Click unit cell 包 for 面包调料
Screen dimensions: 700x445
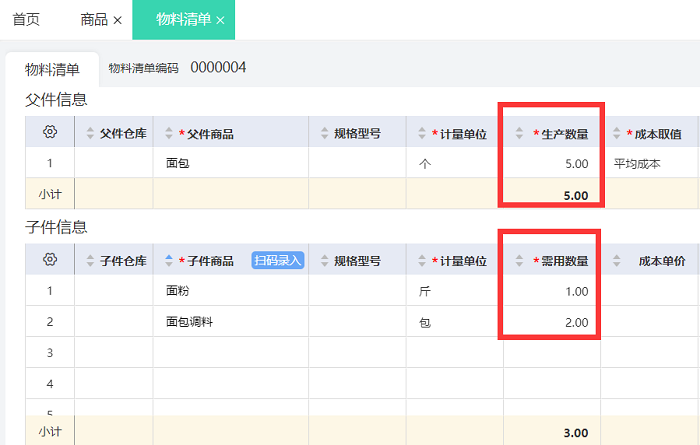pos(454,321)
